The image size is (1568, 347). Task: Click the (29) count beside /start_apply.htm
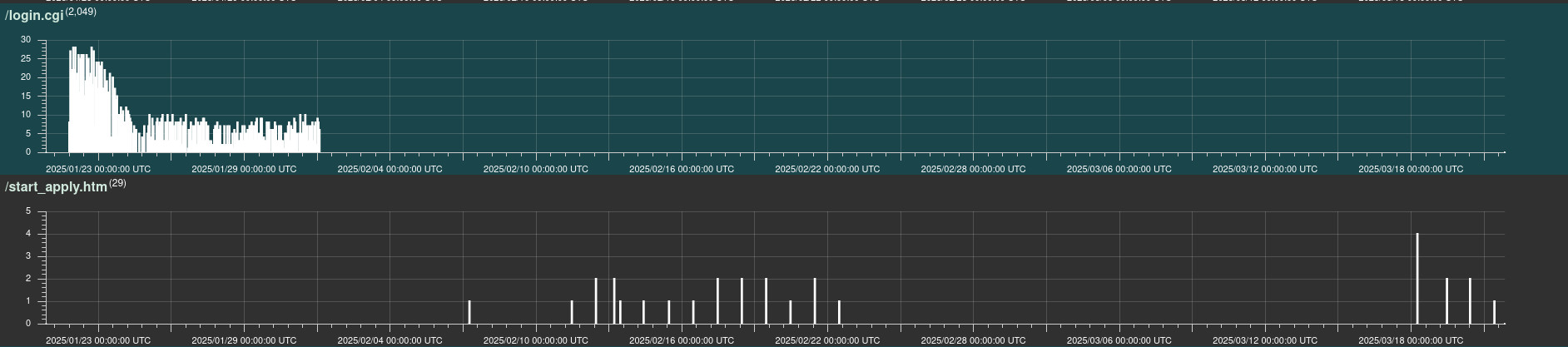(x=117, y=183)
